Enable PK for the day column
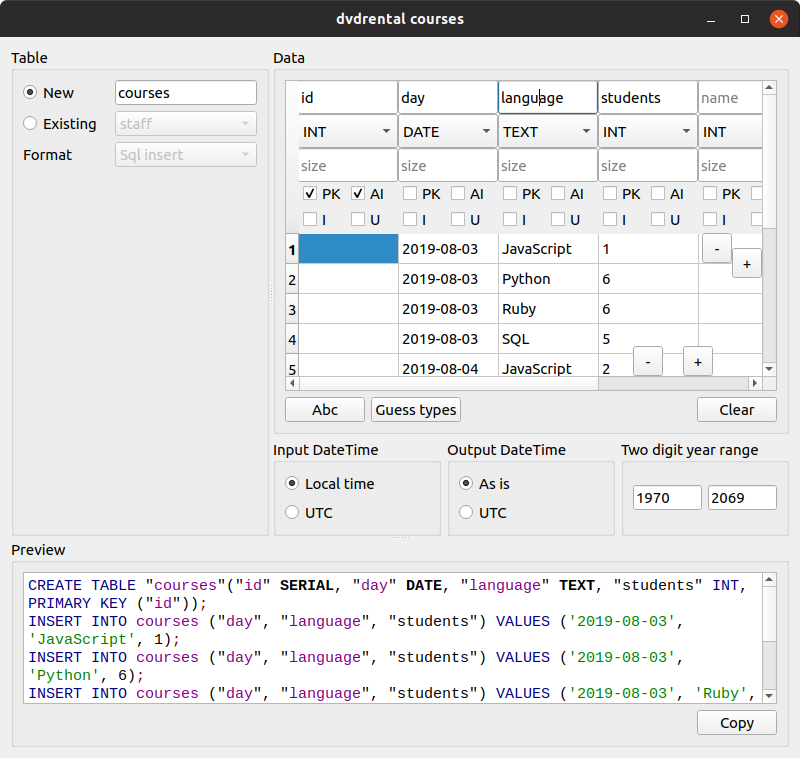The image size is (800, 758). coord(411,194)
